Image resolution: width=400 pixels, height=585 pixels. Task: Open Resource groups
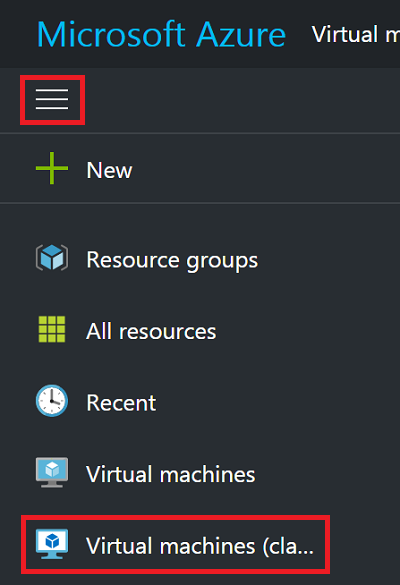pos(172,260)
